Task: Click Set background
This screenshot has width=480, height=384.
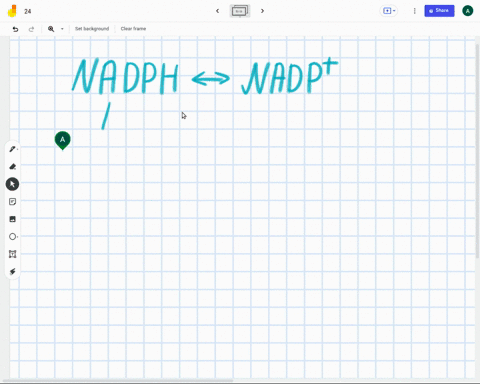Action: coord(92,29)
